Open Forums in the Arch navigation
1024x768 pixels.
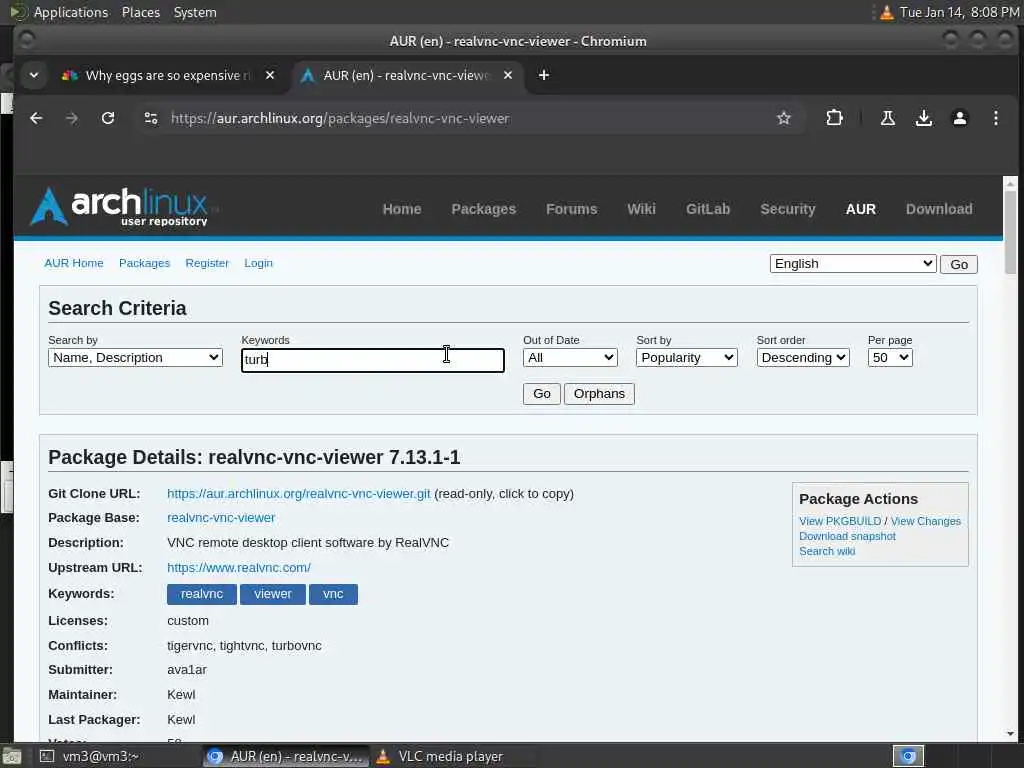571,209
